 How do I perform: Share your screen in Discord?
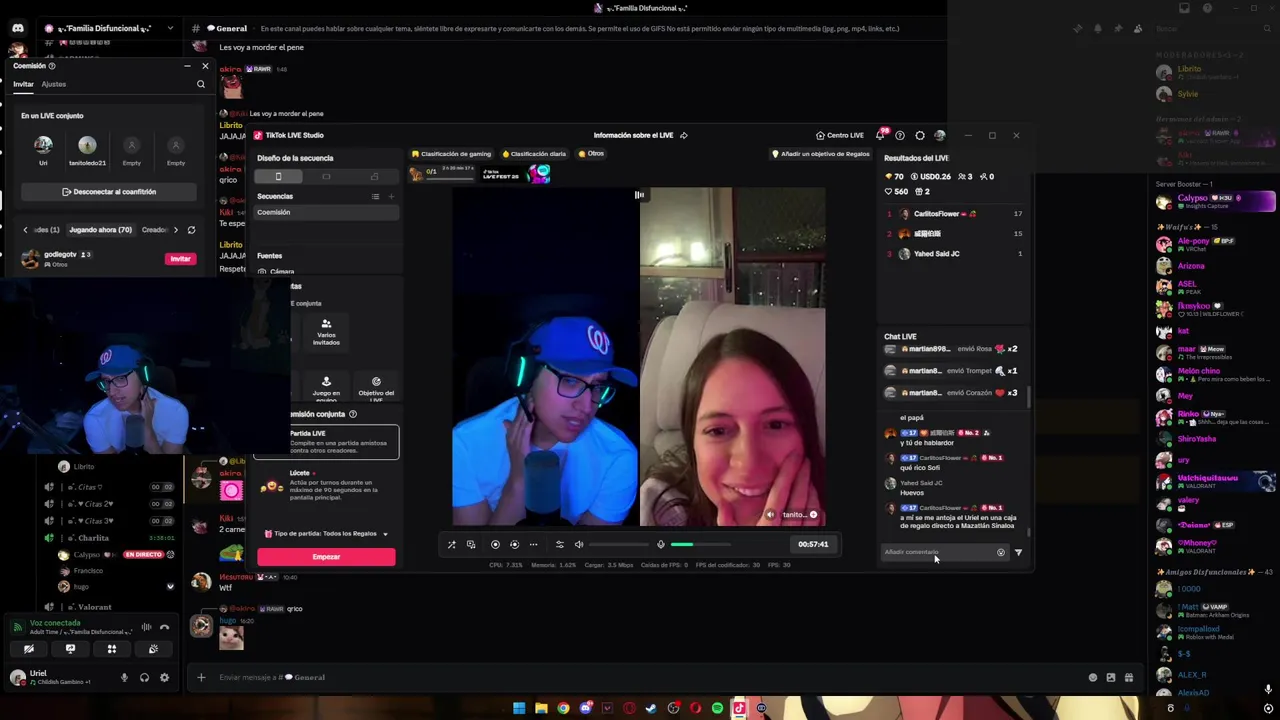coord(70,649)
